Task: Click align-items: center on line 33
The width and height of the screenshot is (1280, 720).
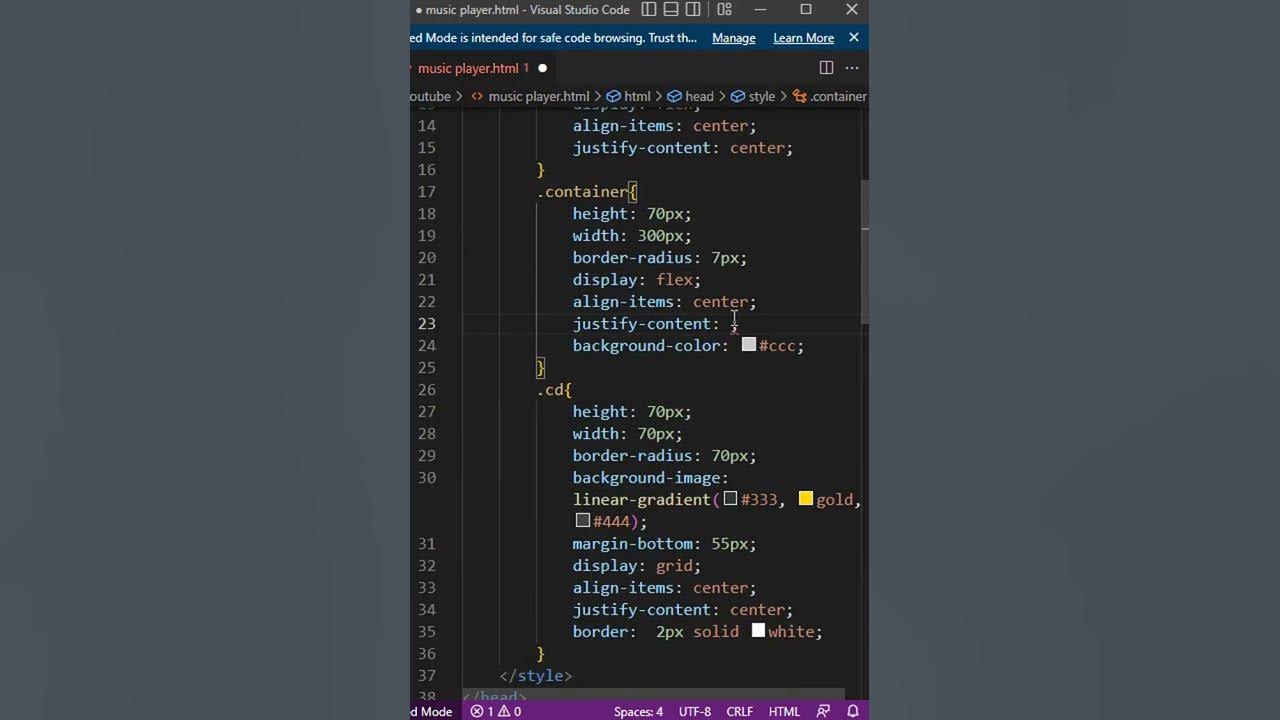Action: [x=664, y=587]
